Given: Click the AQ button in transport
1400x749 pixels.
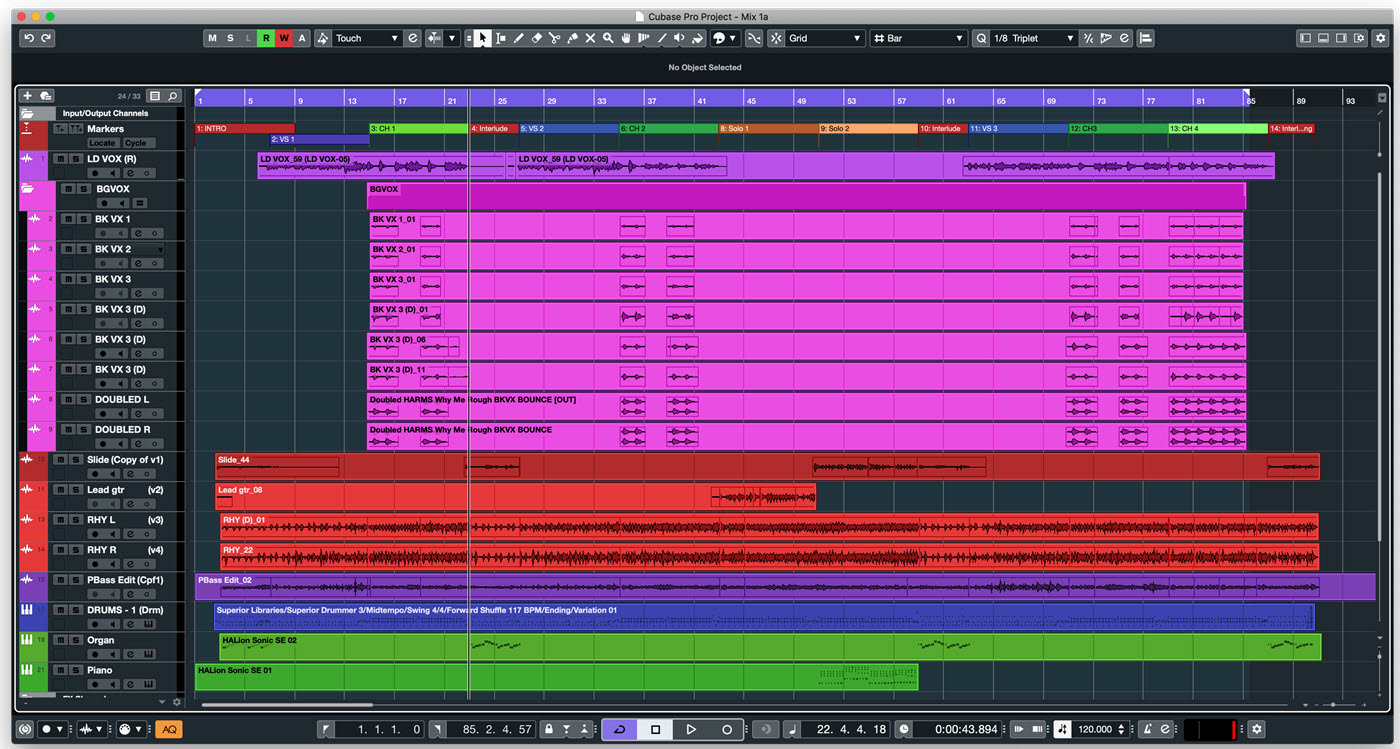Looking at the screenshot, I should click(169, 729).
